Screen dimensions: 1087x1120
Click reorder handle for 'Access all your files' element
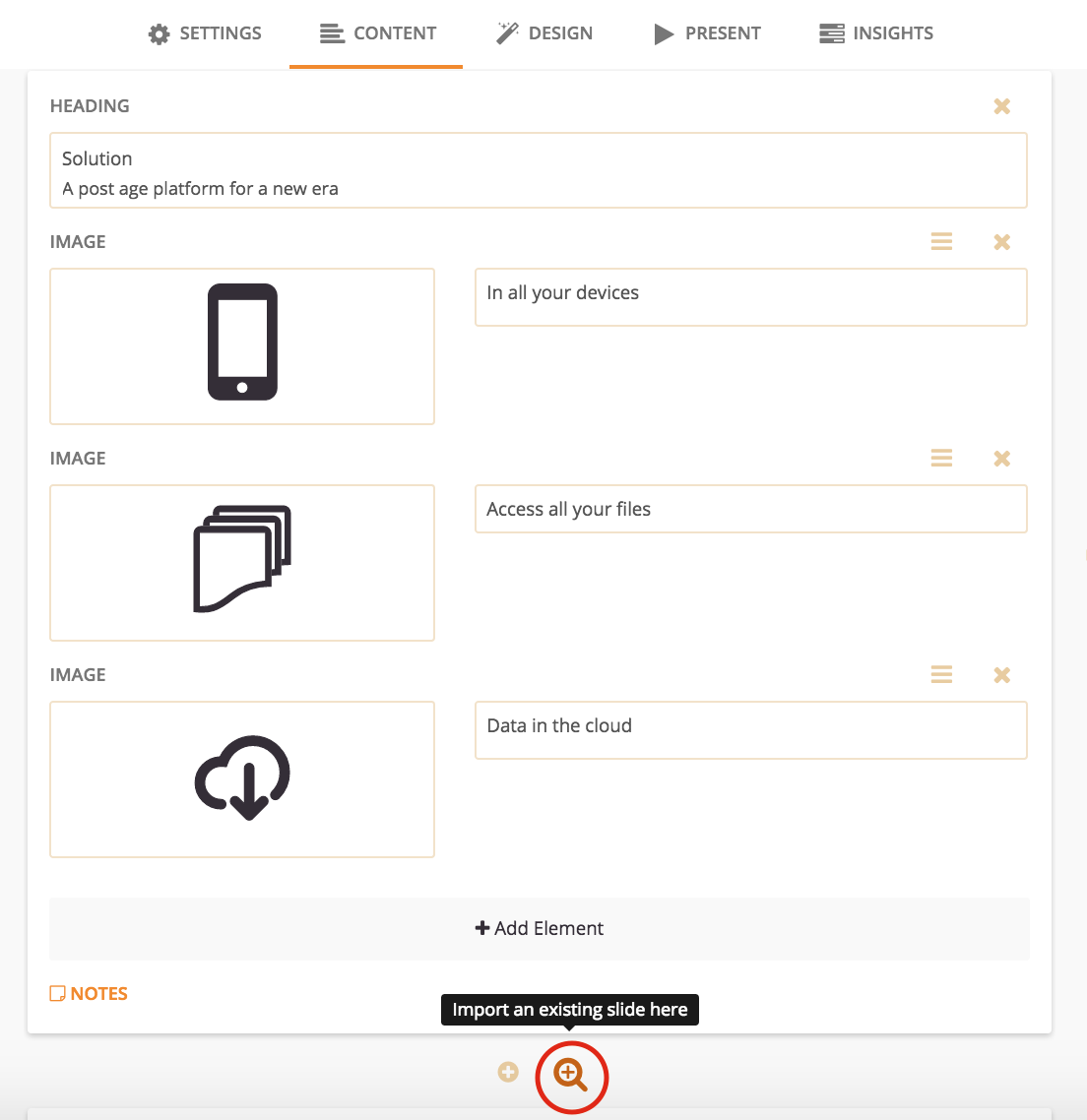(941, 458)
